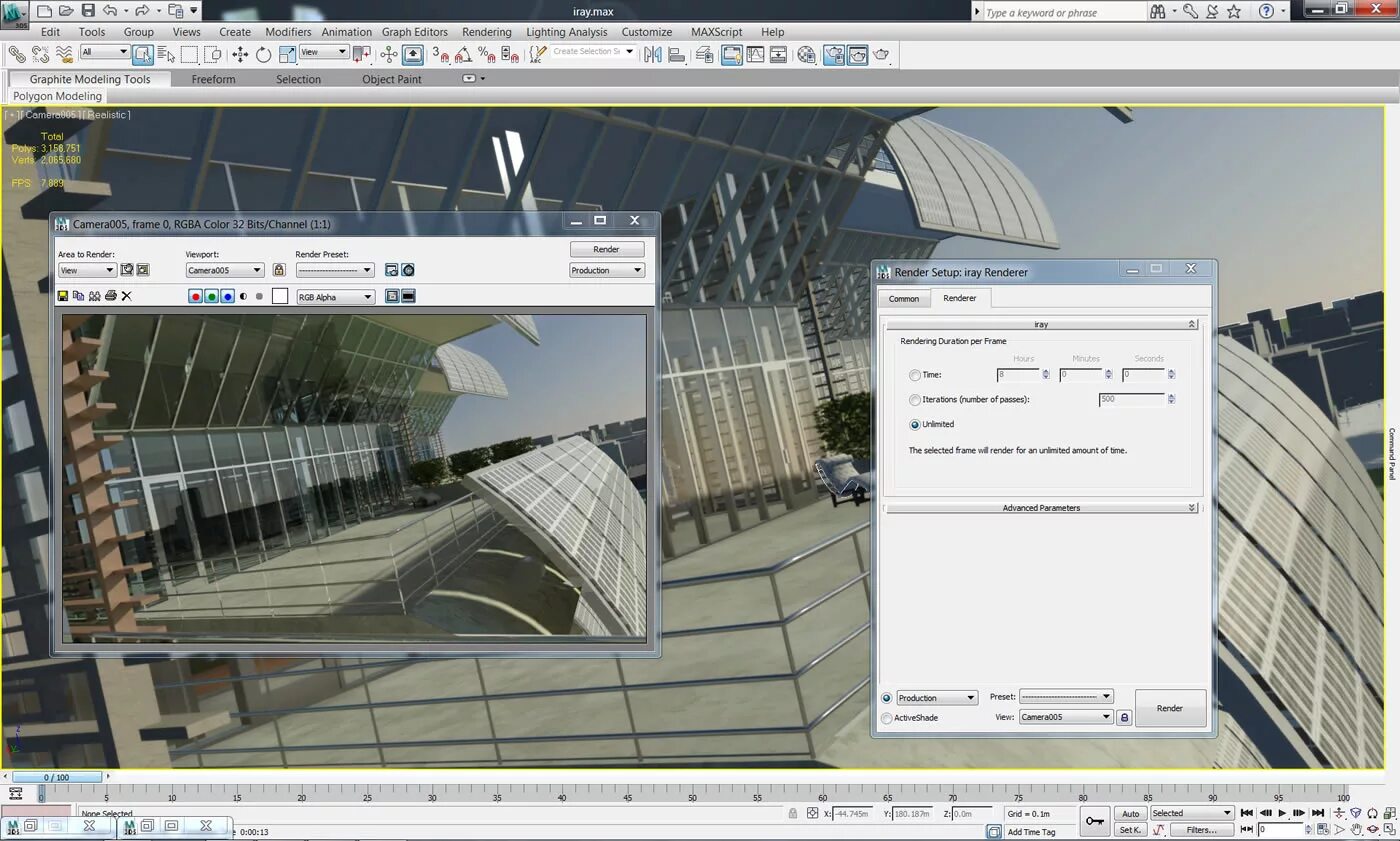This screenshot has height=841, width=1400.
Task: Toggle the 3D Snaps tool
Action: tap(440, 54)
